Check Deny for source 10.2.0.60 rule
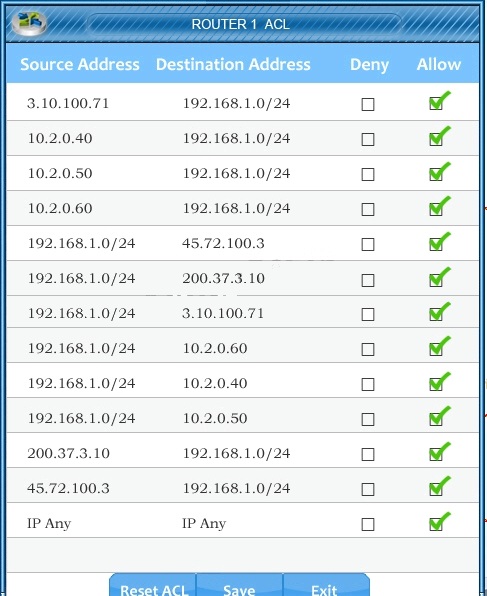The width and height of the screenshot is (487, 596). click(x=368, y=209)
